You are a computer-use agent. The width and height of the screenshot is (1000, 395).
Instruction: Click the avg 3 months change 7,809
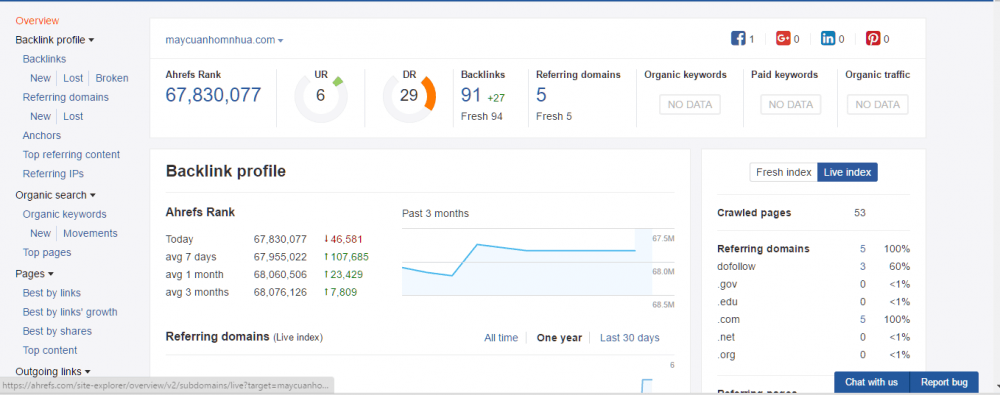(340, 293)
